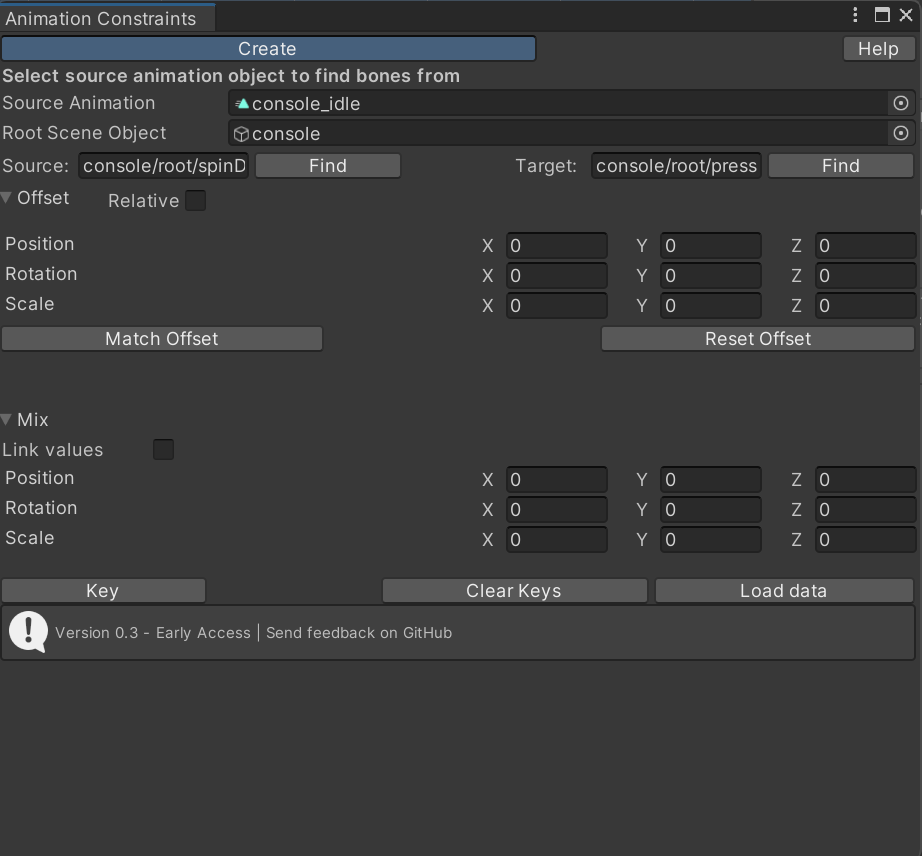Click the Reset Offset button
922x856 pixels.
(758, 339)
